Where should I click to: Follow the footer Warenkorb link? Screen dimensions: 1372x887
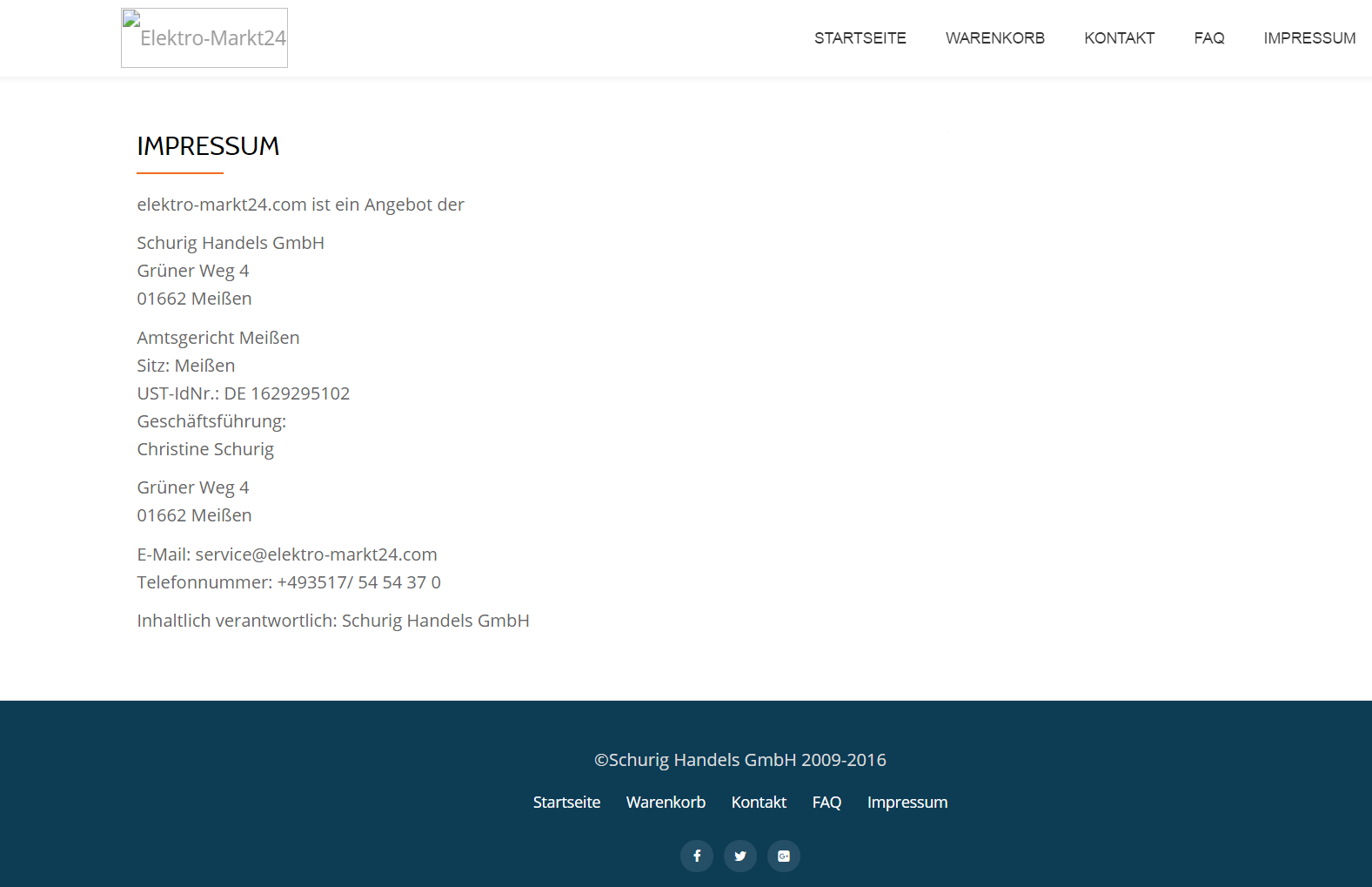666,803
